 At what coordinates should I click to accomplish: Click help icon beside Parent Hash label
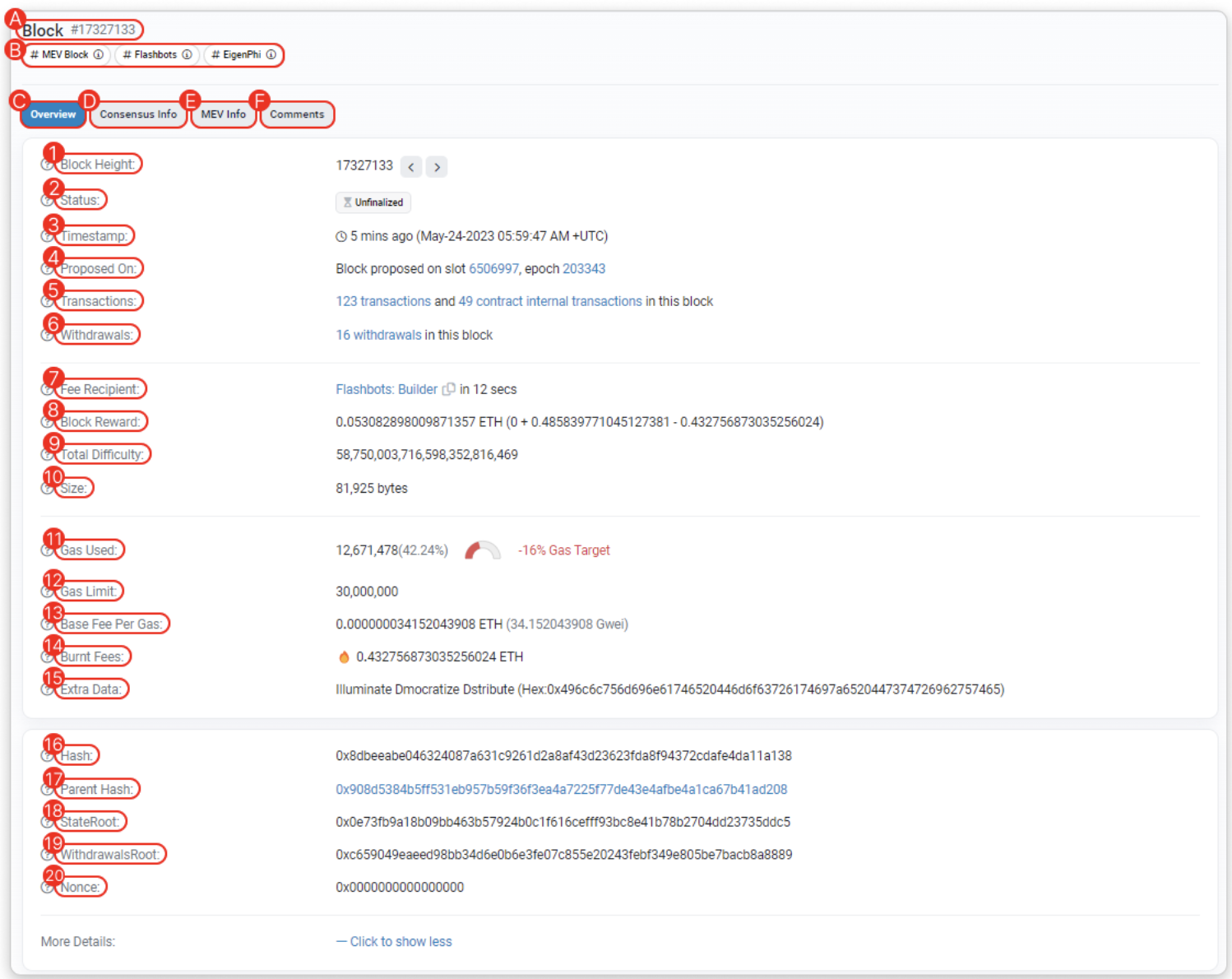[47, 789]
